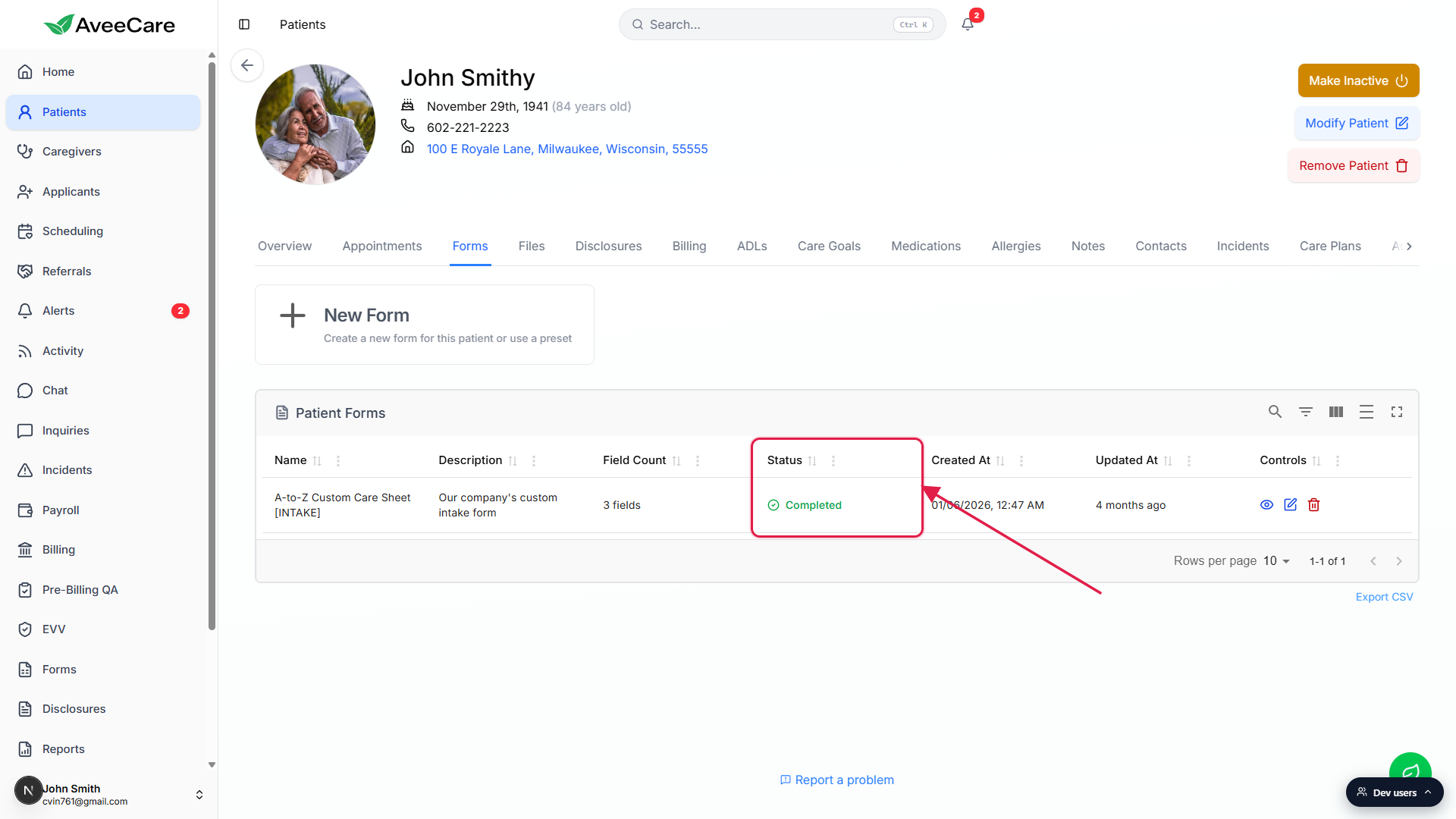Open Updated At column actions menu
This screenshot has width=1456, height=819.
1189,461
